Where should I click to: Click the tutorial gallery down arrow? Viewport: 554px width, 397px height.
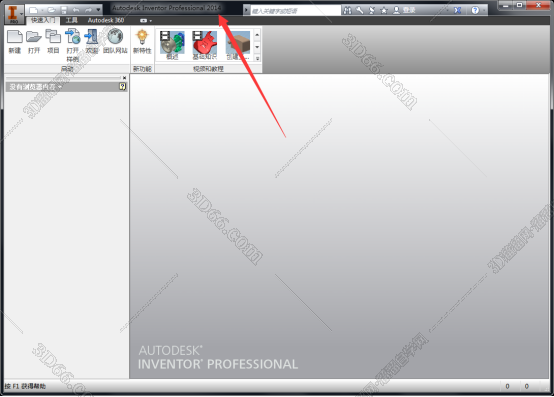click(x=257, y=47)
